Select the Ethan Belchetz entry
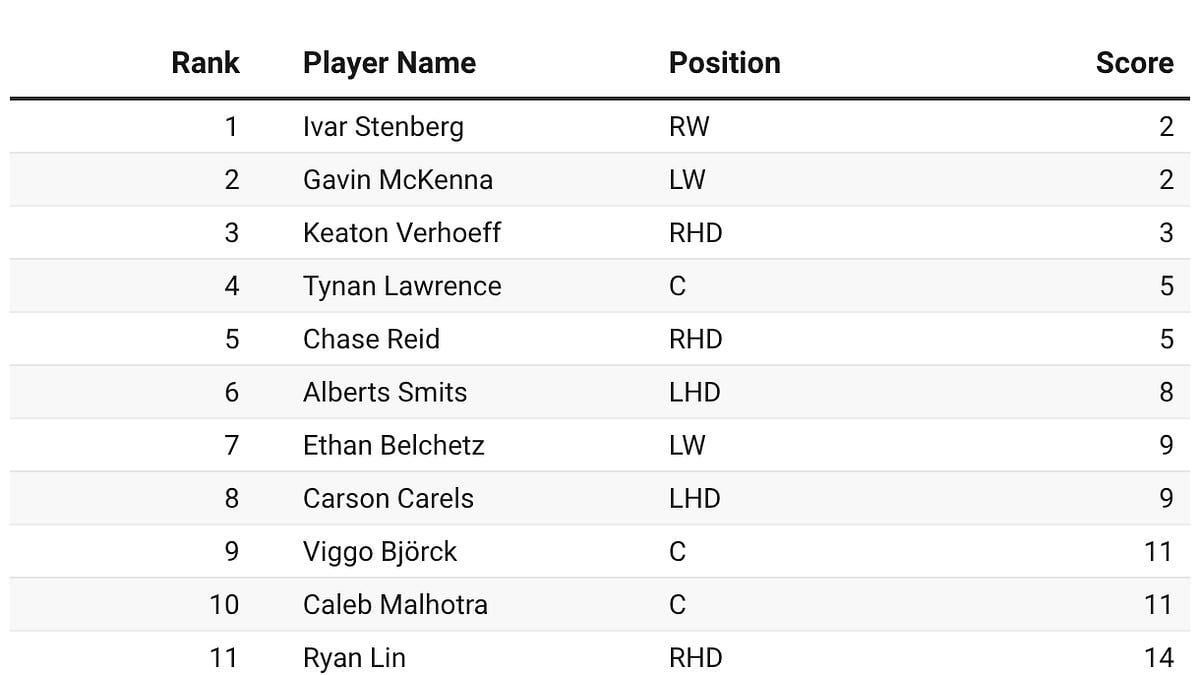Viewport: 1200px width, 675px height. pos(393,445)
